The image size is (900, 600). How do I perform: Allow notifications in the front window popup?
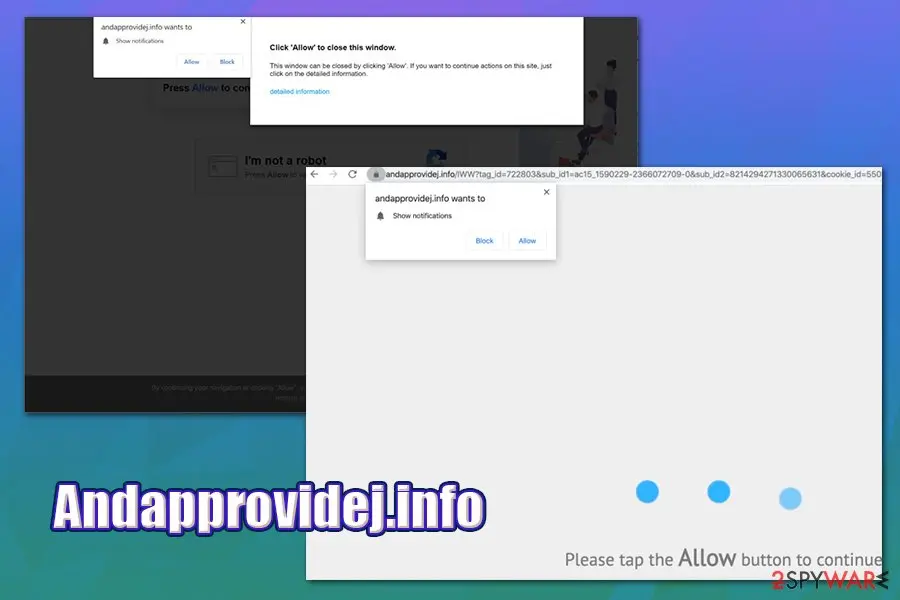click(x=527, y=241)
